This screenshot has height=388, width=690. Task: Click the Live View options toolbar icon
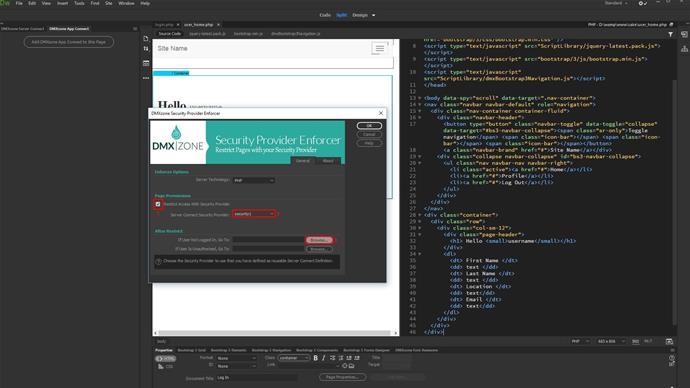146,63
